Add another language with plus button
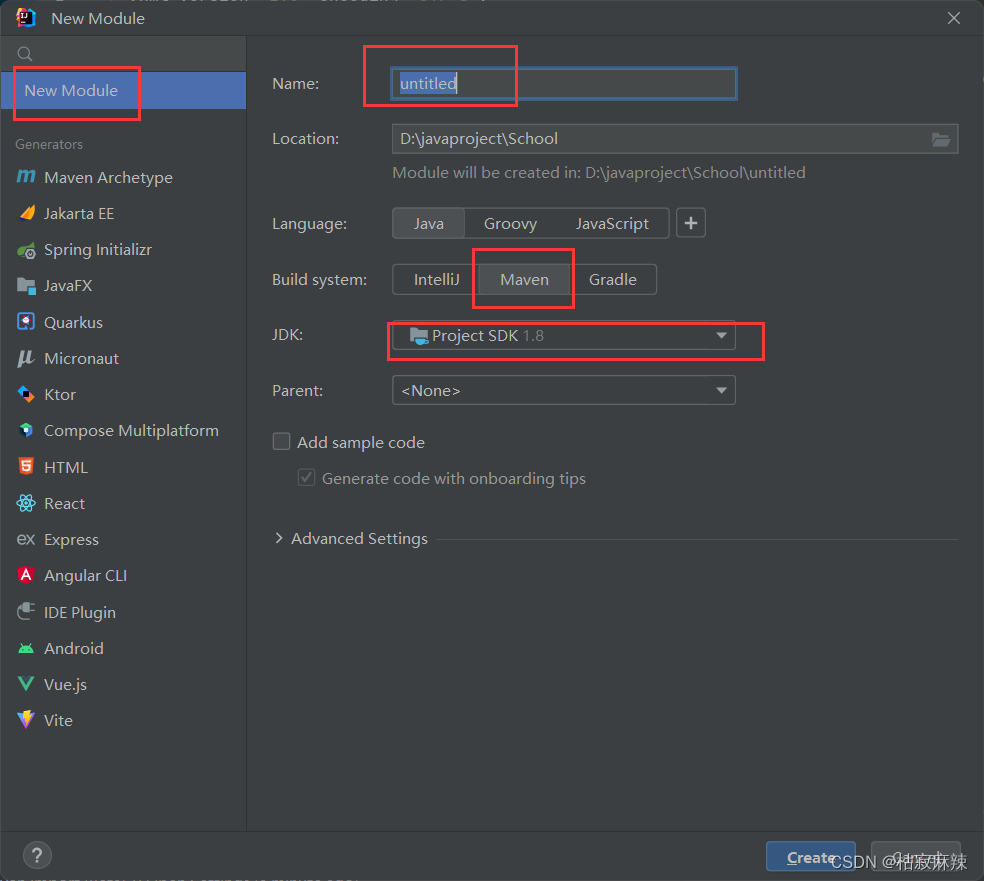984x881 pixels. click(691, 223)
